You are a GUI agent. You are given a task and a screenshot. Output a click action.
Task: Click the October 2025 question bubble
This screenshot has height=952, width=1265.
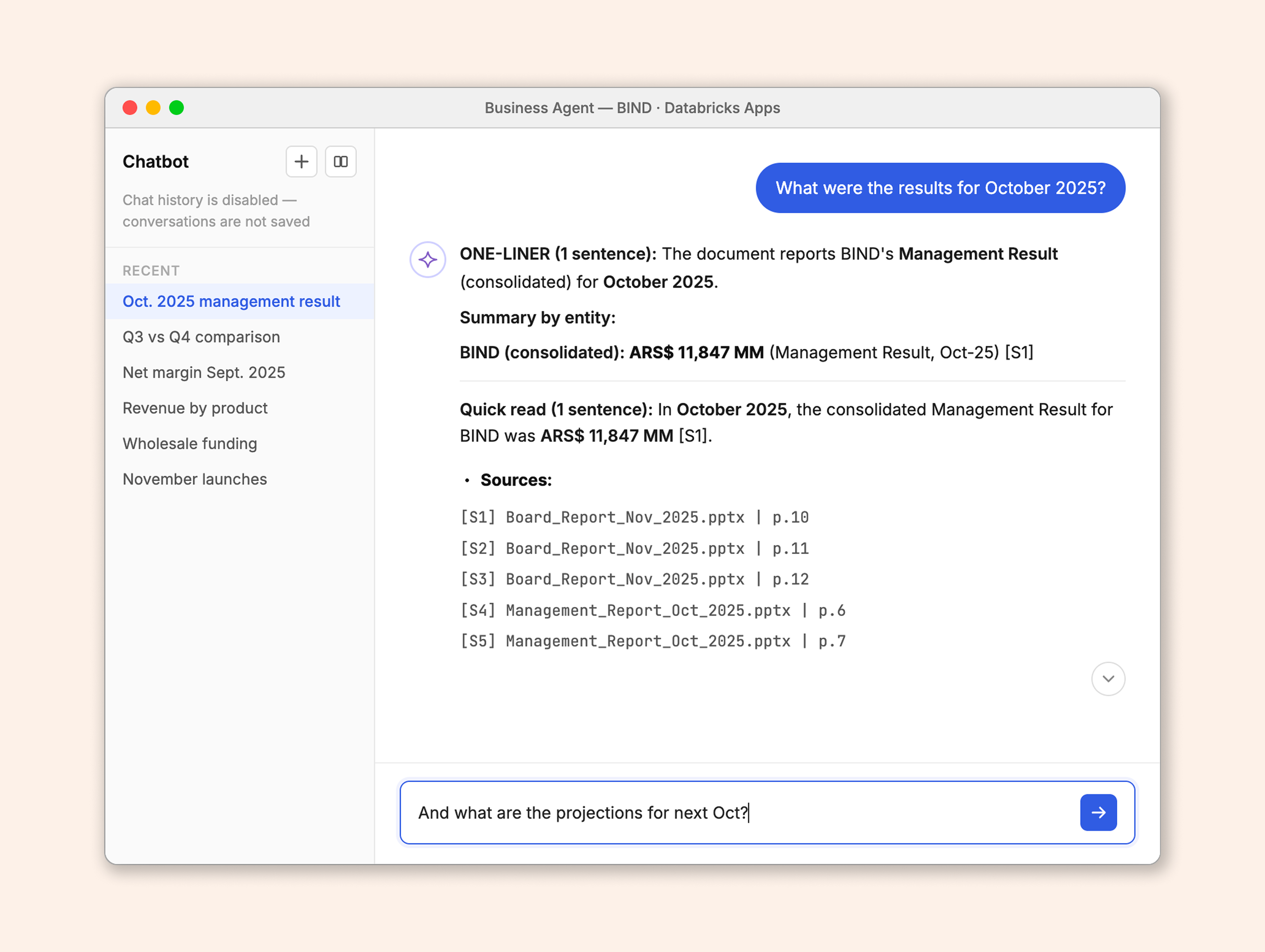click(x=940, y=188)
